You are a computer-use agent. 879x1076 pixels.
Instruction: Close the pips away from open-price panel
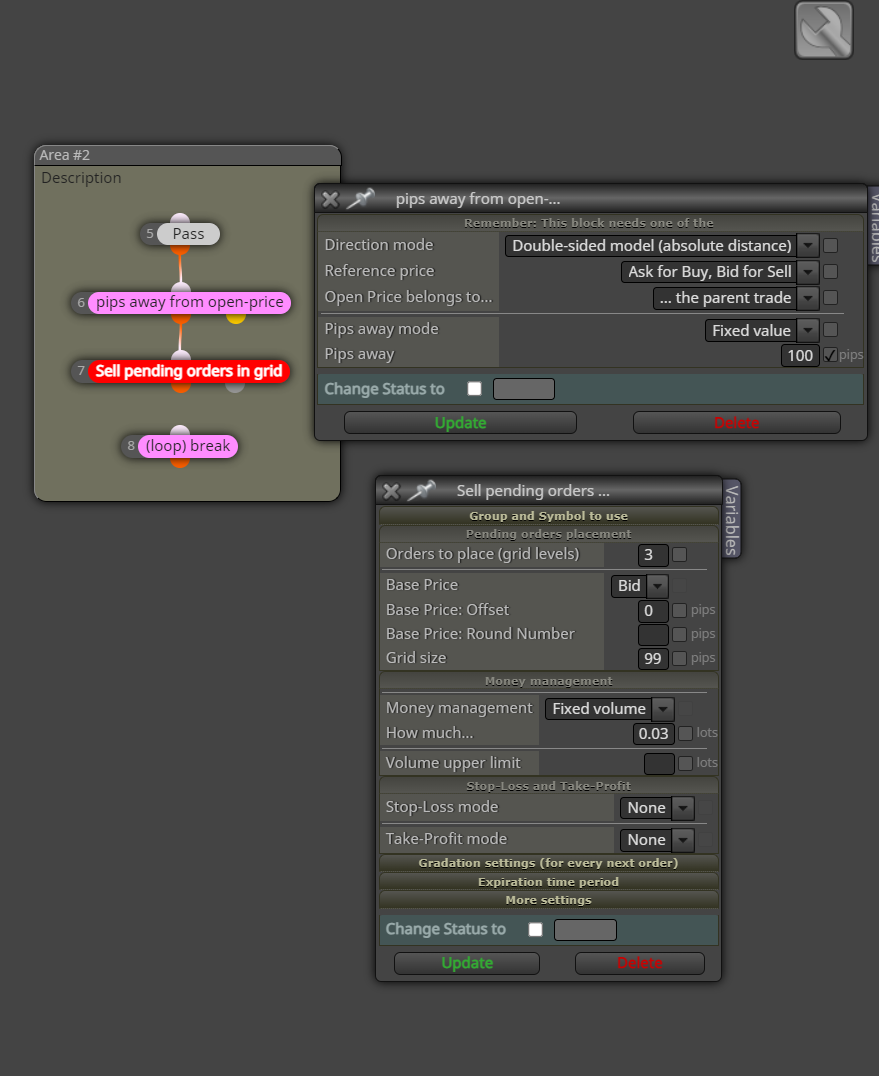click(330, 199)
